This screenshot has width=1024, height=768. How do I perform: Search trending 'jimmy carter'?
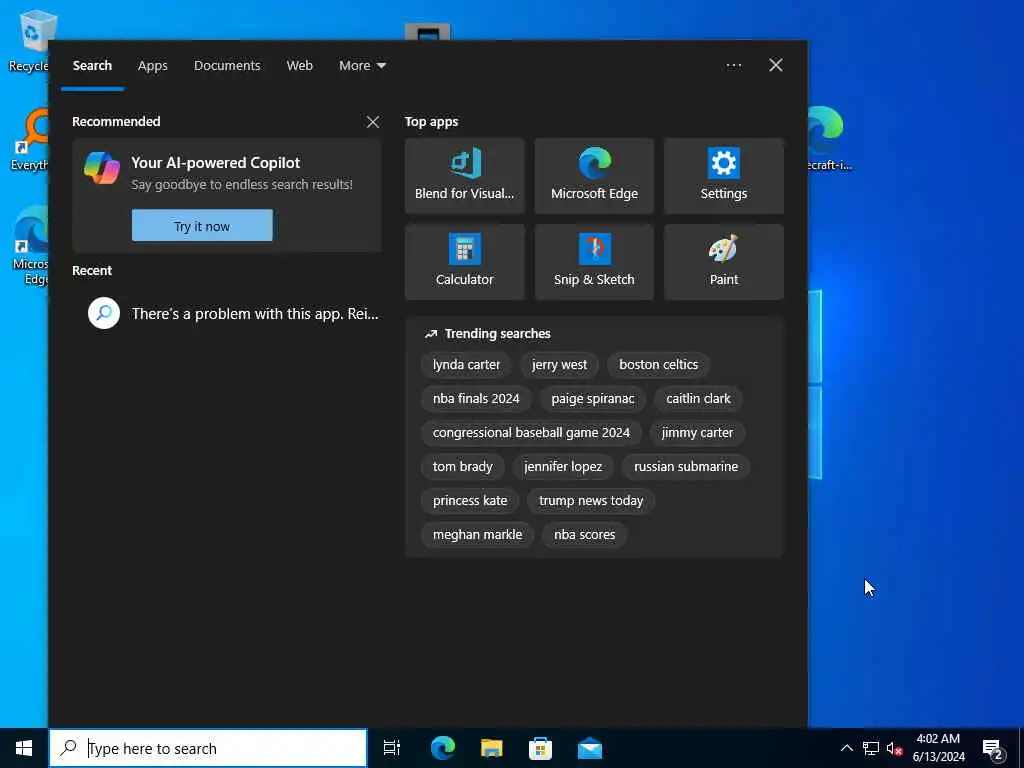pyautogui.click(x=697, y=432)
